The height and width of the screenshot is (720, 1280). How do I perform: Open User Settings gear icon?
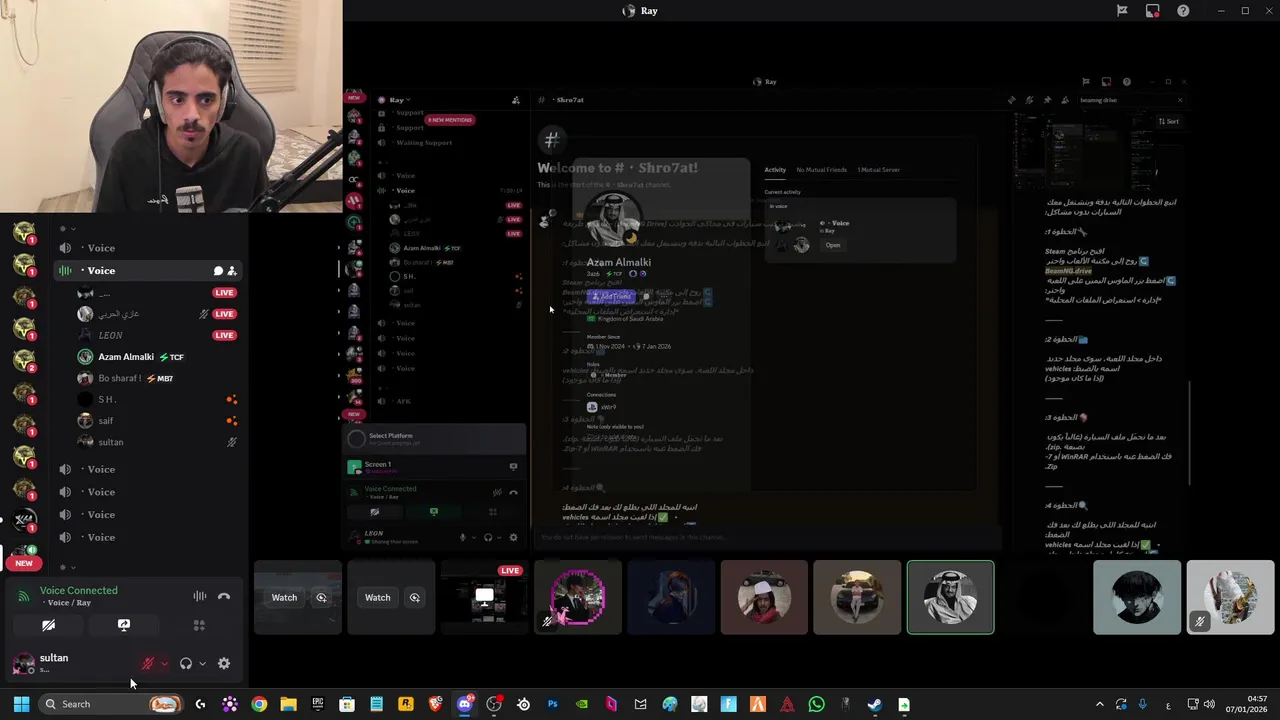pyautogui.click(x=224, y=663)
